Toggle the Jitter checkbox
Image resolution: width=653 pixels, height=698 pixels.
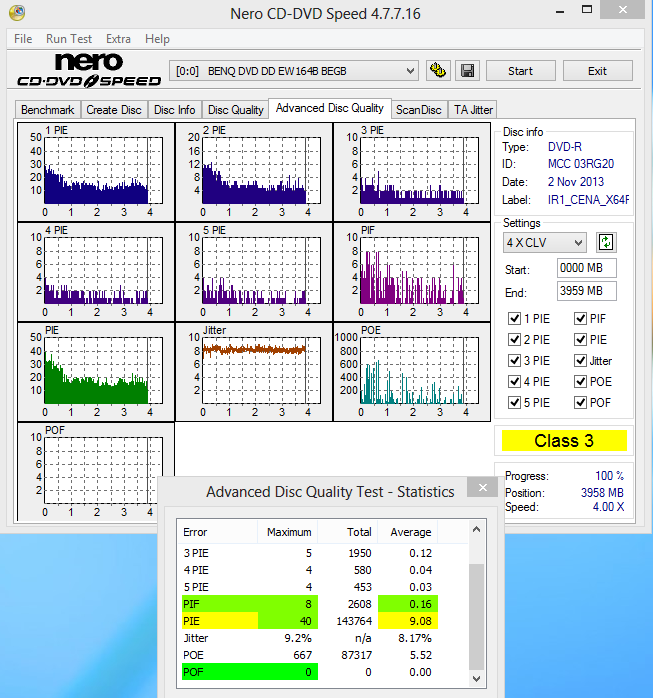coord(580,361)
